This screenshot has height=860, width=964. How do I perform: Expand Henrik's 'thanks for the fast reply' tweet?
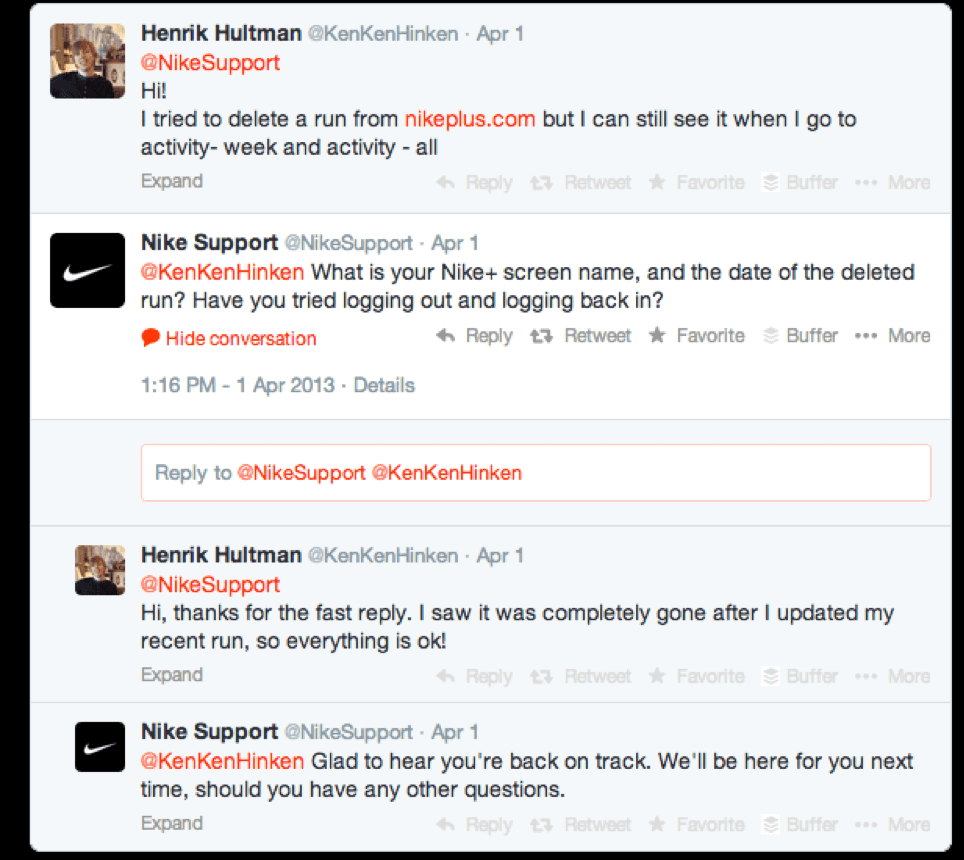172,675
